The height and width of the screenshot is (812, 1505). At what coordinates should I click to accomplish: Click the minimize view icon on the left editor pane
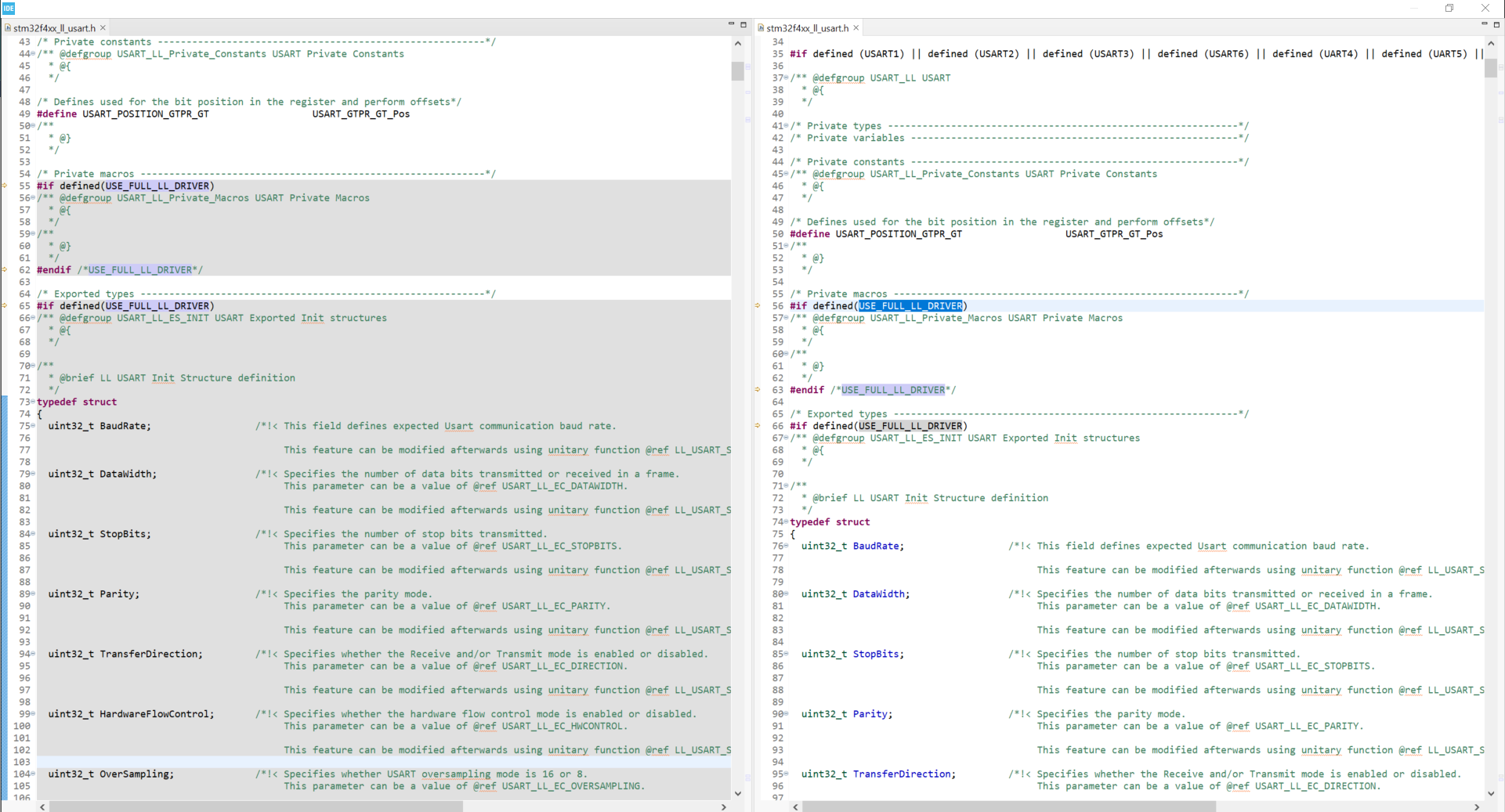pyautogui.click(x=730, y=24)
